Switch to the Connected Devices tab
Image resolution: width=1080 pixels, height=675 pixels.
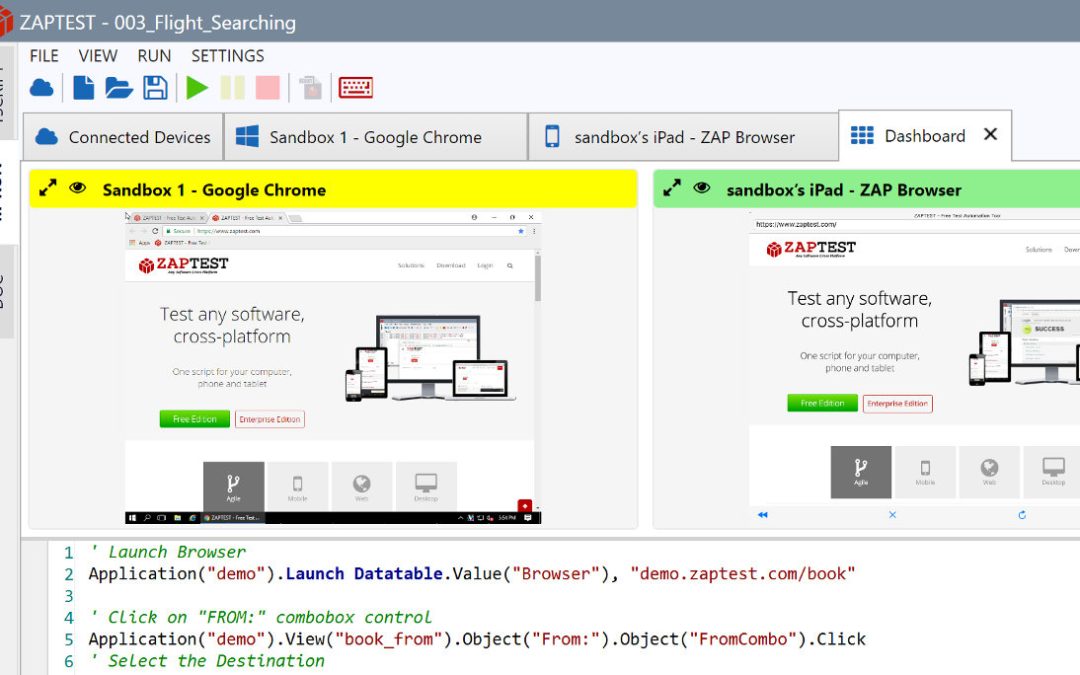[x=123, y=137]
